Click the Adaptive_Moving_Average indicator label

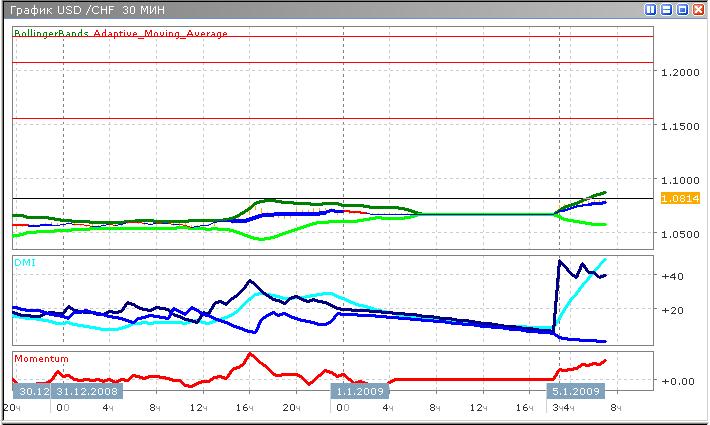tap(161, 33)
